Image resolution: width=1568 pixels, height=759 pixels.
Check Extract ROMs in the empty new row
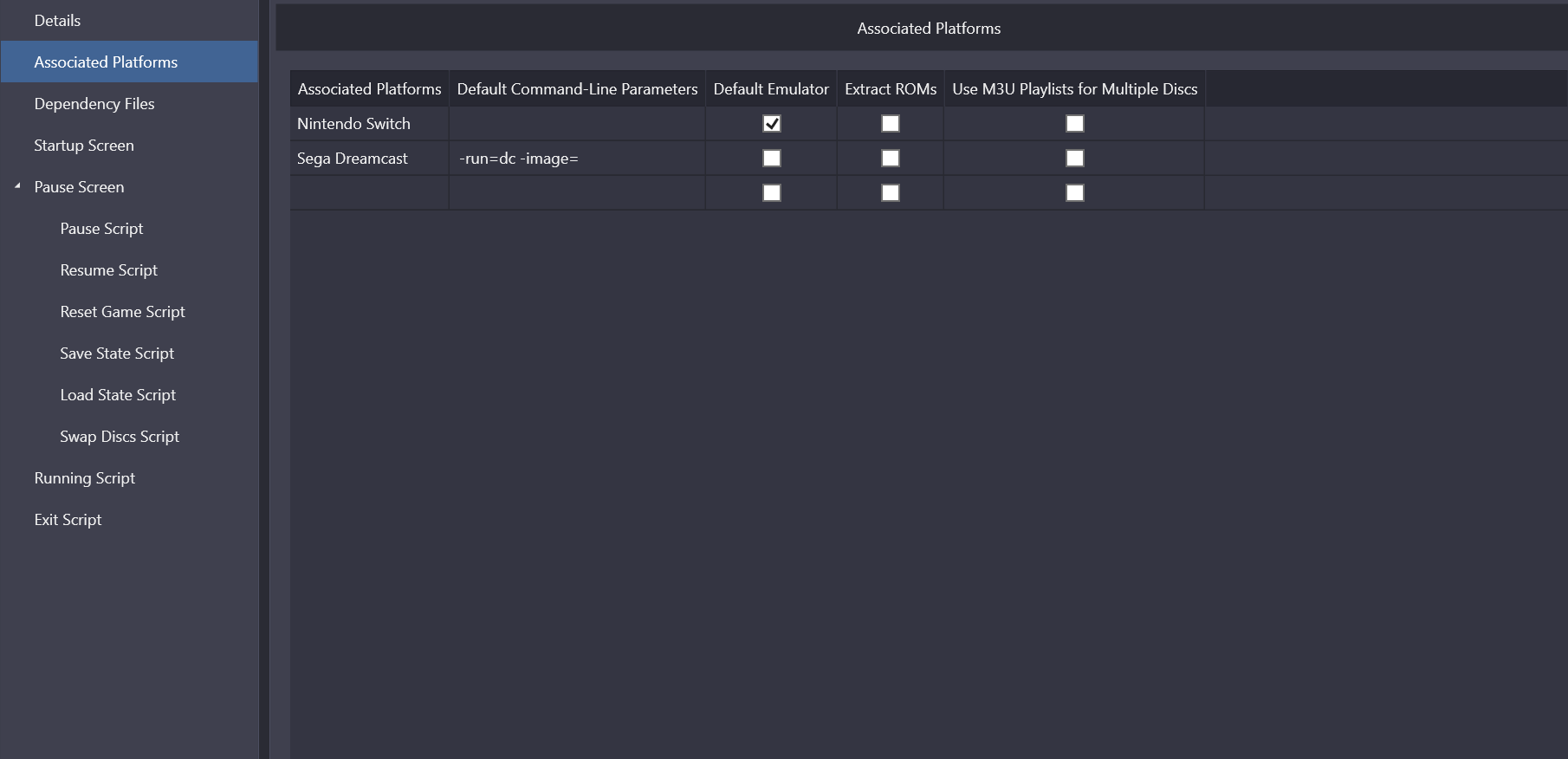tap(891, 193)
